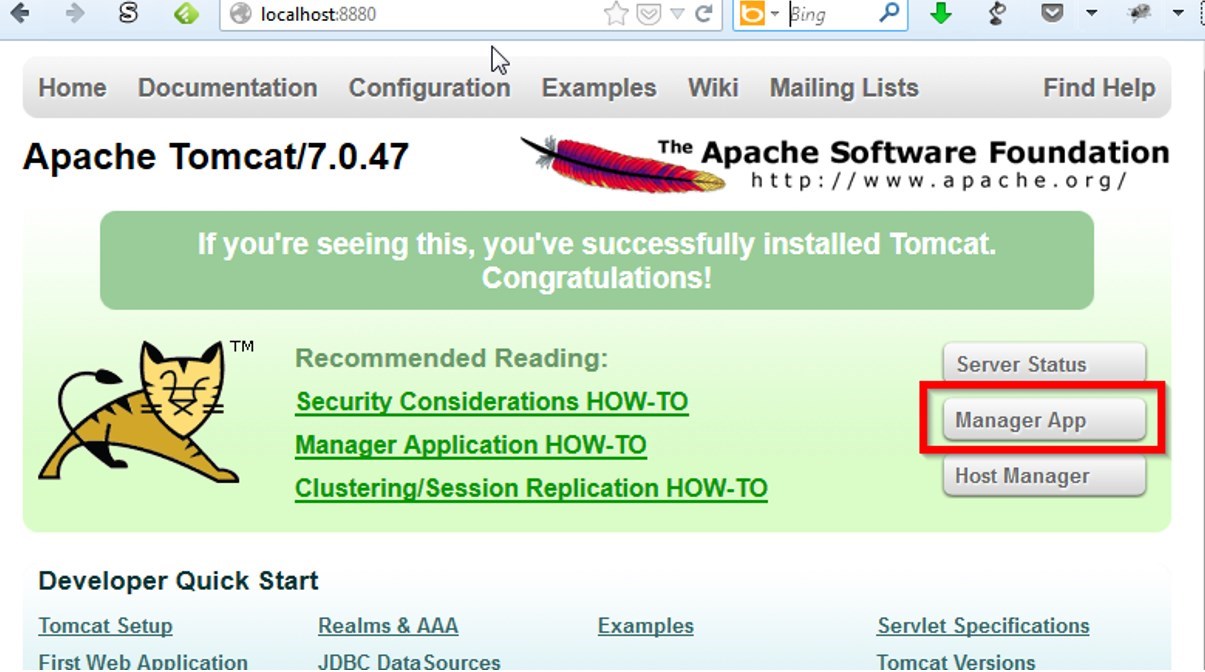Open the Configuration menu item

[429, 88]
